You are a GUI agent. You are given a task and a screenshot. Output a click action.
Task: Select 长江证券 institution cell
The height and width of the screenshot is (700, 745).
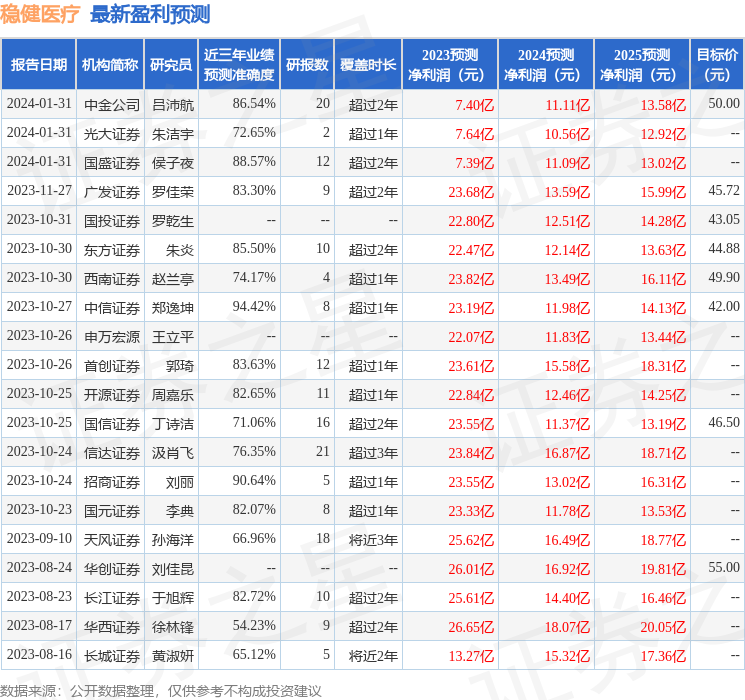tap(112, 597)
